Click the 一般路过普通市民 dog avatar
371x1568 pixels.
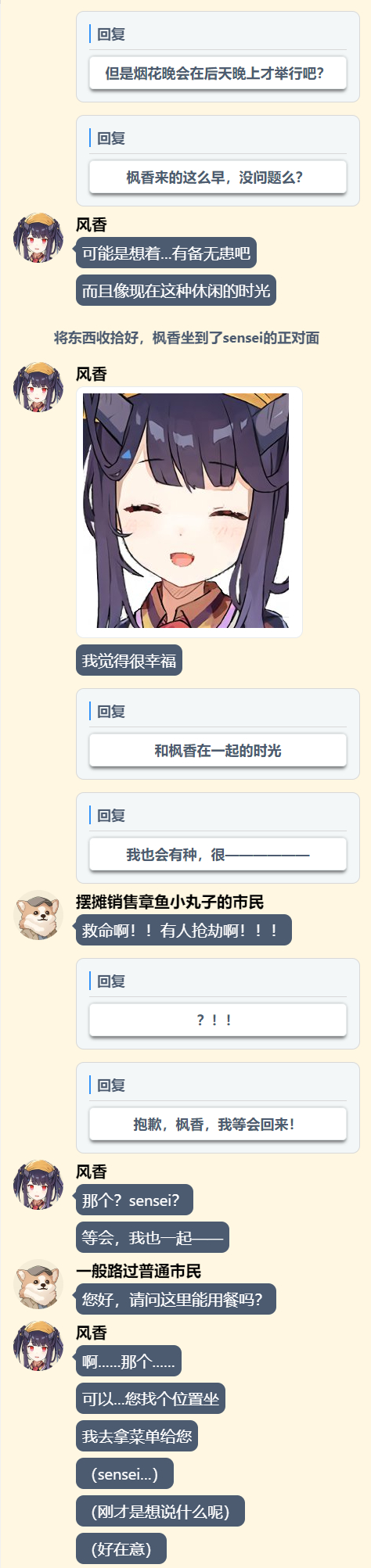click(38, 1284)
